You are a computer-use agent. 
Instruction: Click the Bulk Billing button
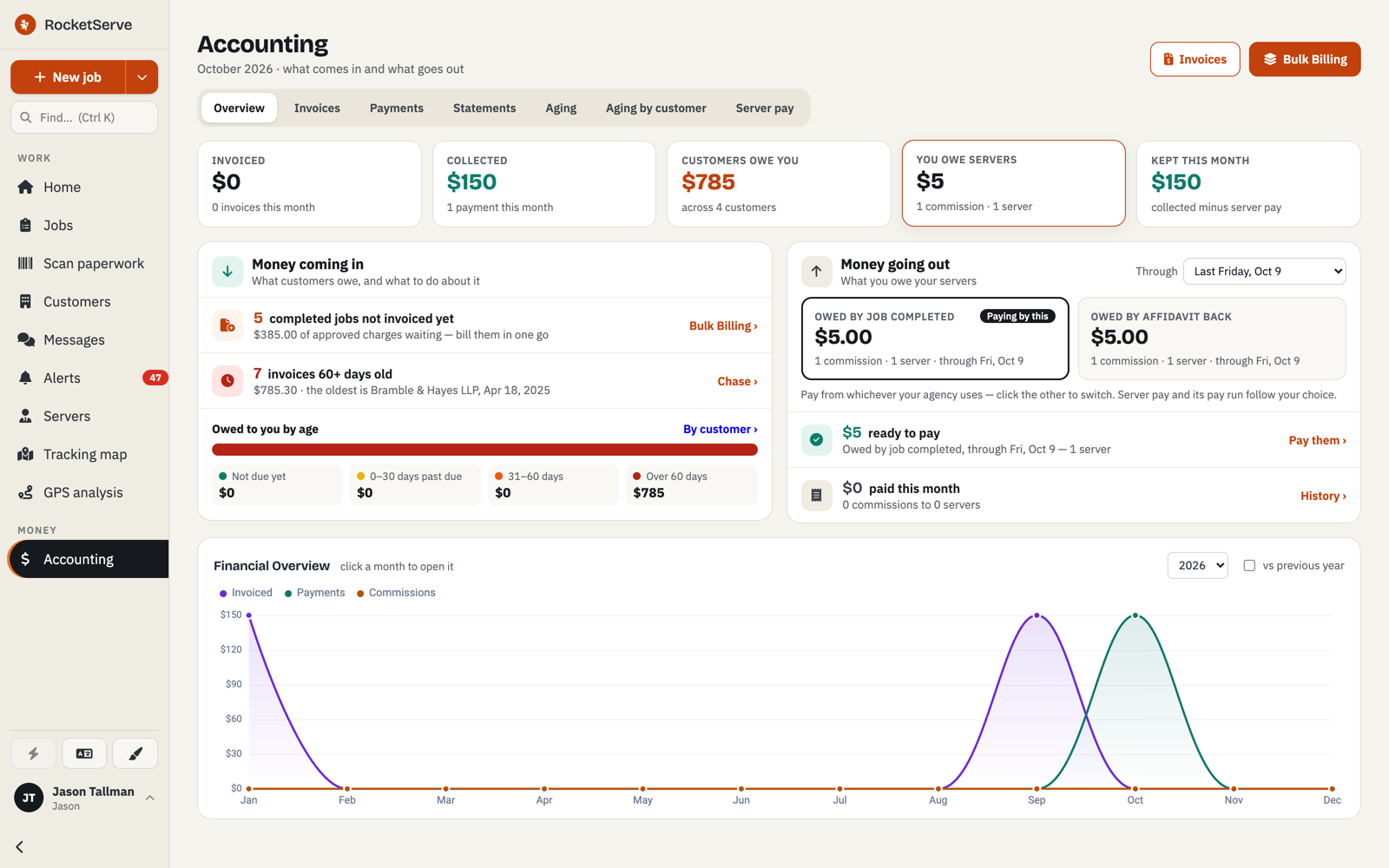tap(1304, 59)
